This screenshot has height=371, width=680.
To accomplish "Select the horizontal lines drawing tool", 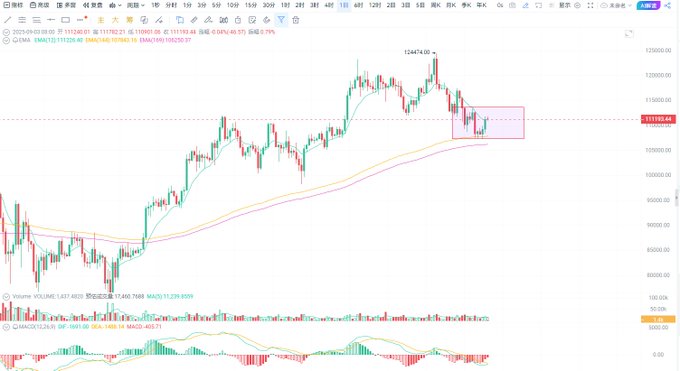I will (x=36, y=20).
